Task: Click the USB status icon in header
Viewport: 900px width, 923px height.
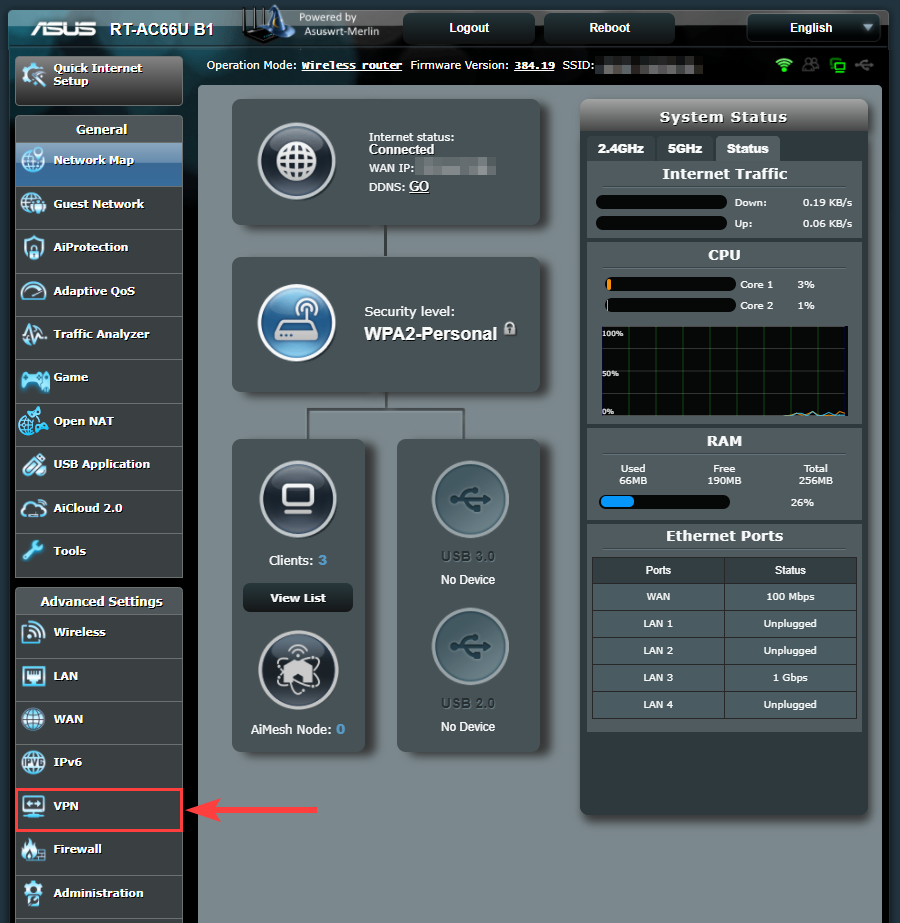Action: click(x=864, y=65)
